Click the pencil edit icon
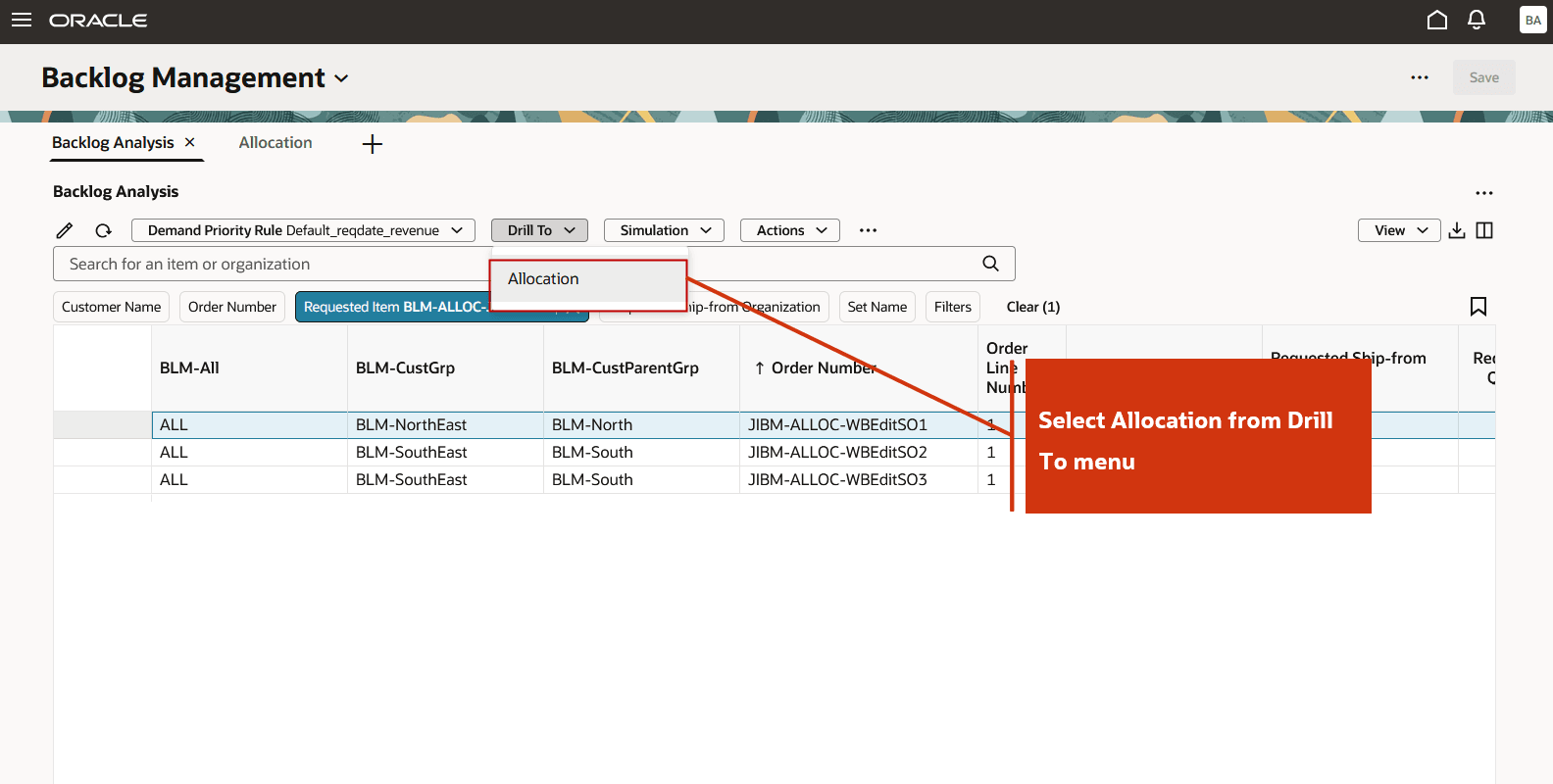This screenshot has width=1553, height=784. [x=65, y=230]
